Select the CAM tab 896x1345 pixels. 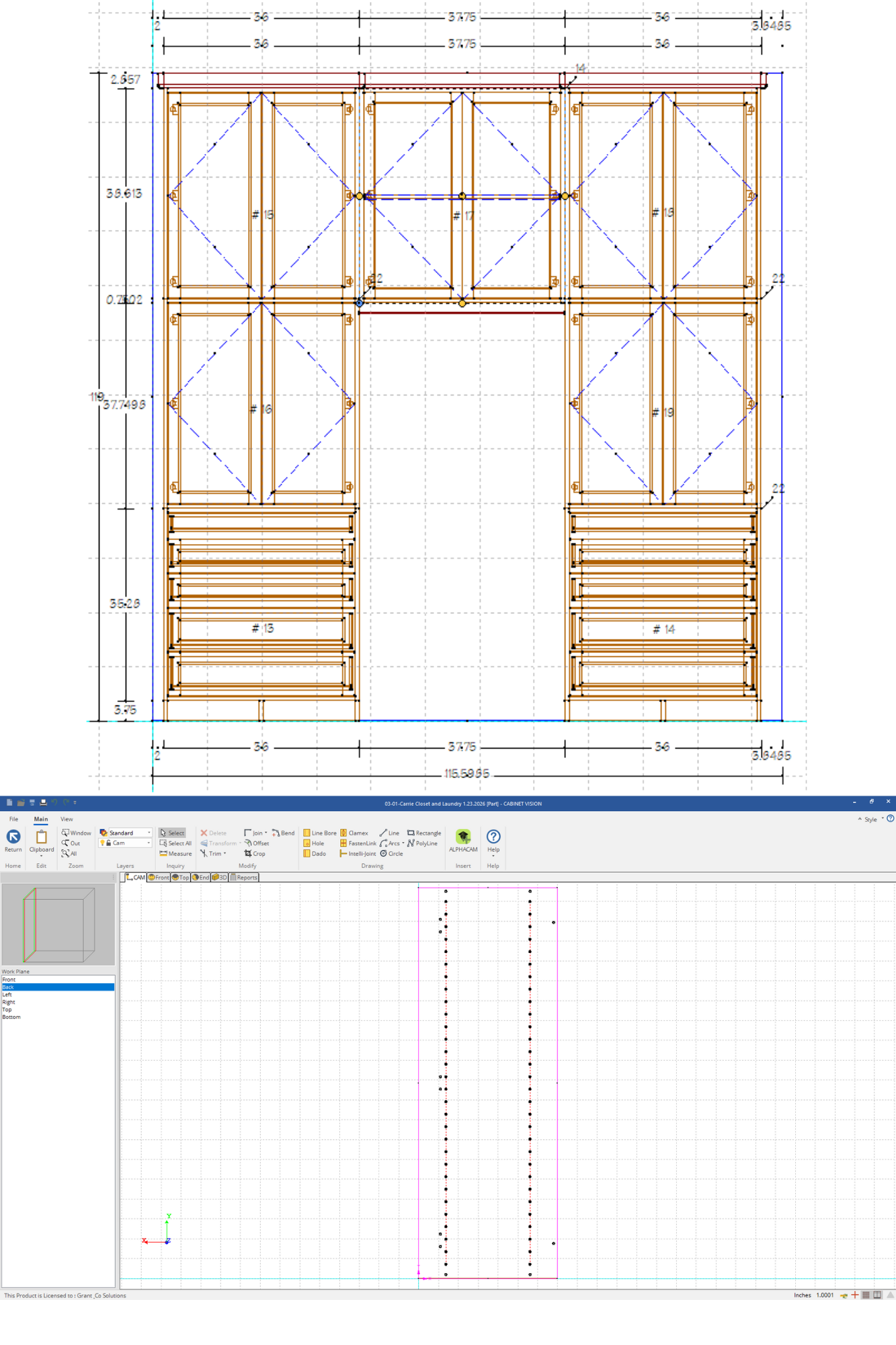(135, 877)
